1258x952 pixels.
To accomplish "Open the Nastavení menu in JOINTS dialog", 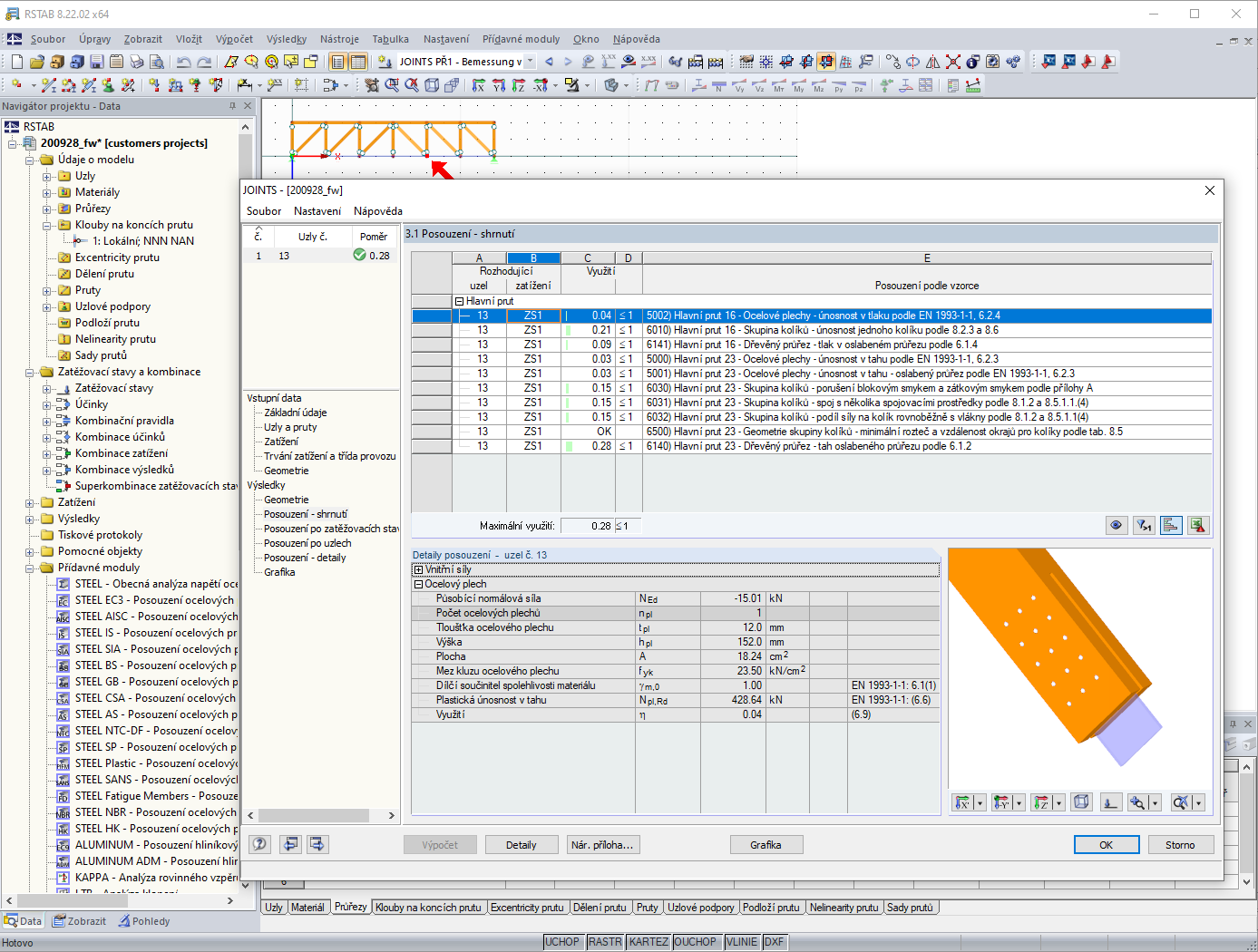I will coord(317,211).
